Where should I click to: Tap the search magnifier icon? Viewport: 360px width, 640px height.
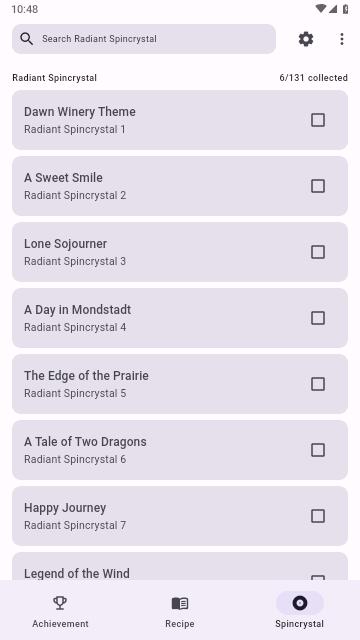coord(27,39)
